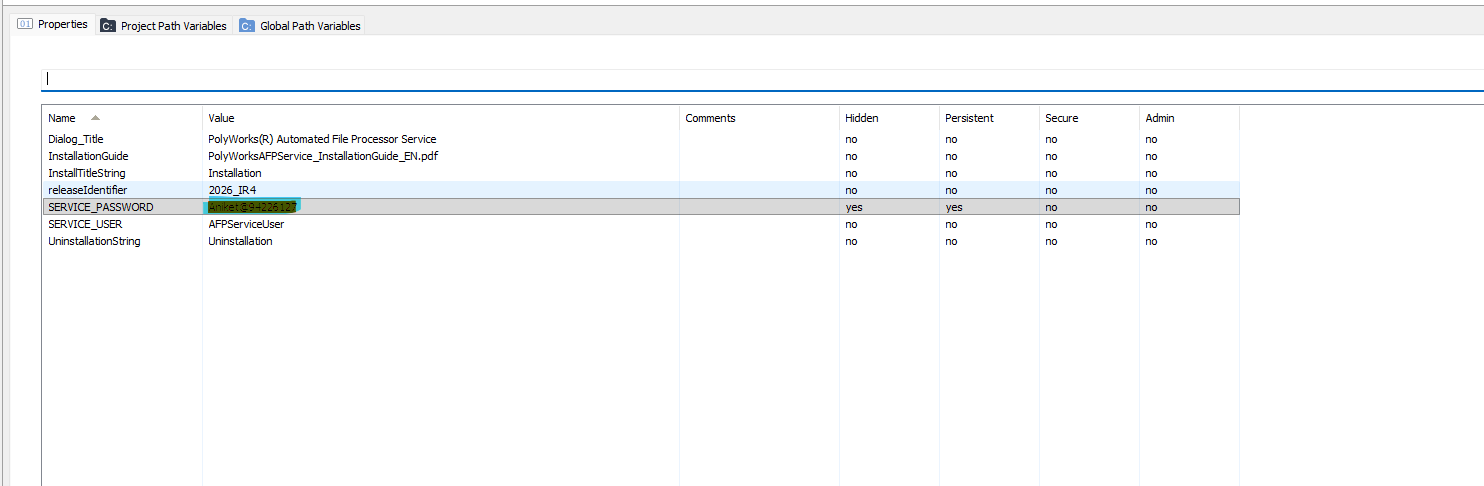The height and width of the screenshot is (486, 1484).
Task: Sort by the Value column header
Action: (x=441, y=118)
